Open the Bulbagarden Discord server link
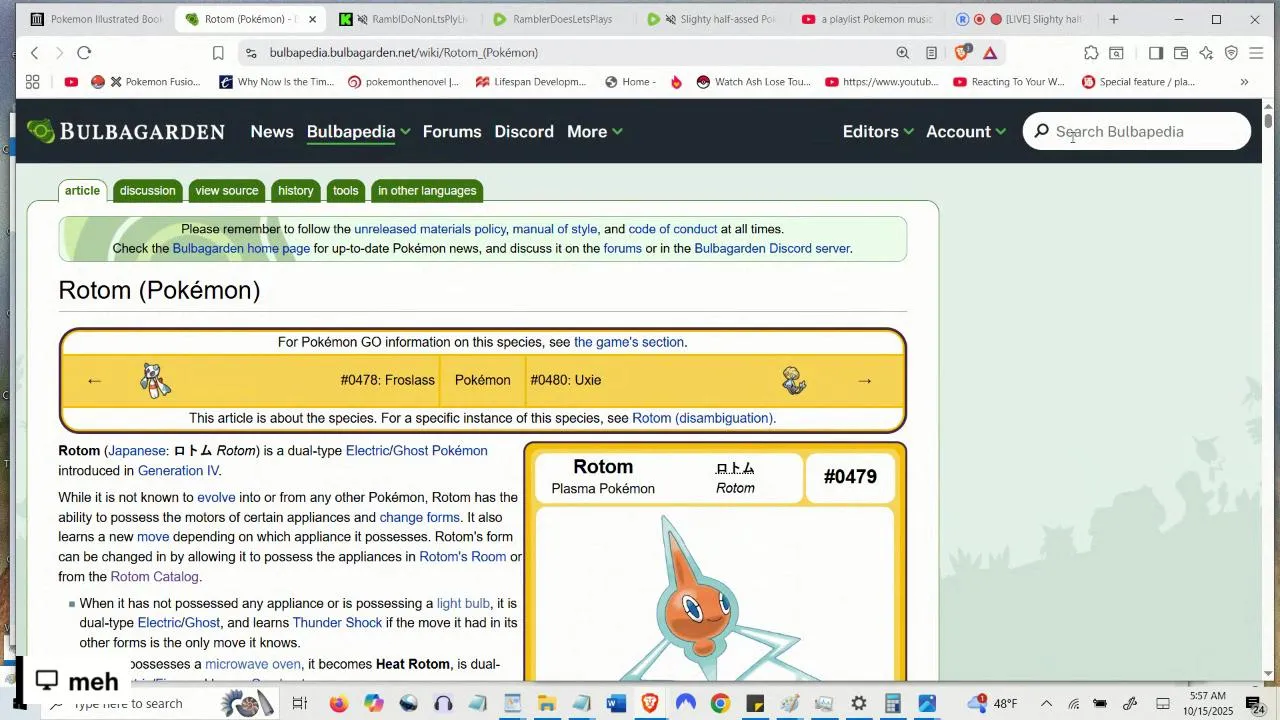The height and width of the screenshot is (720, 1280). tap(771, 249)
